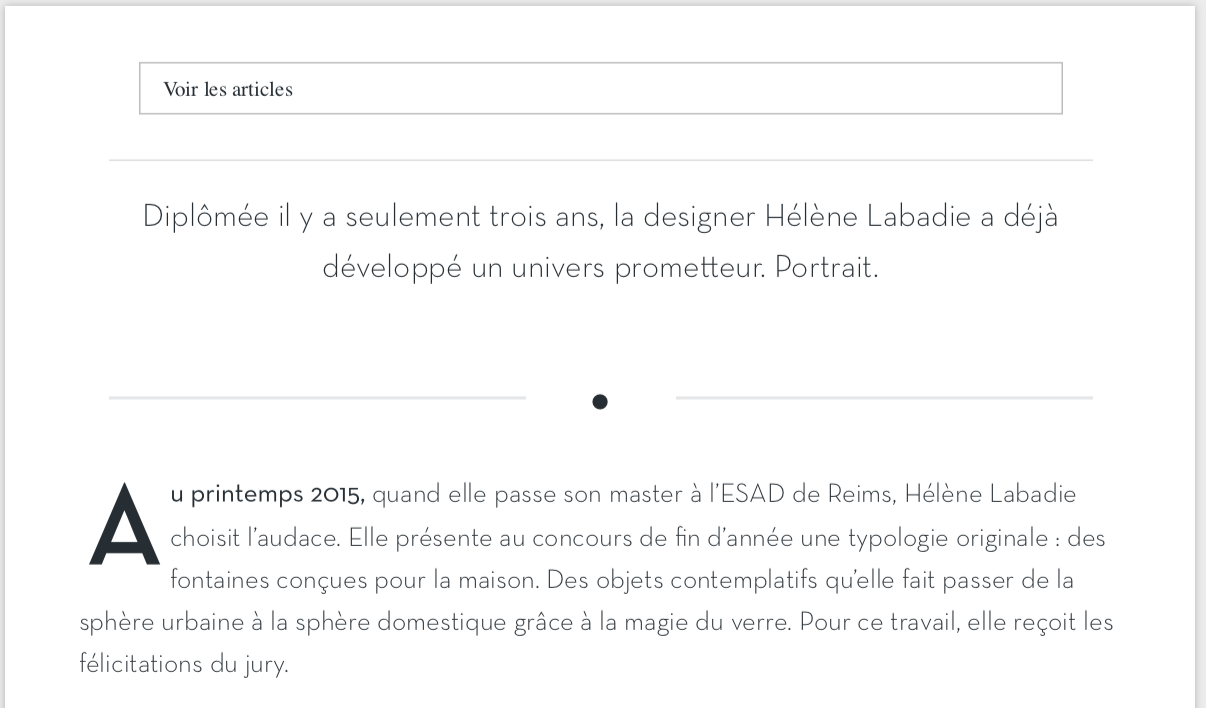Click the large drop cap letter A
The image size is (1206, 708).
[125, 524]
